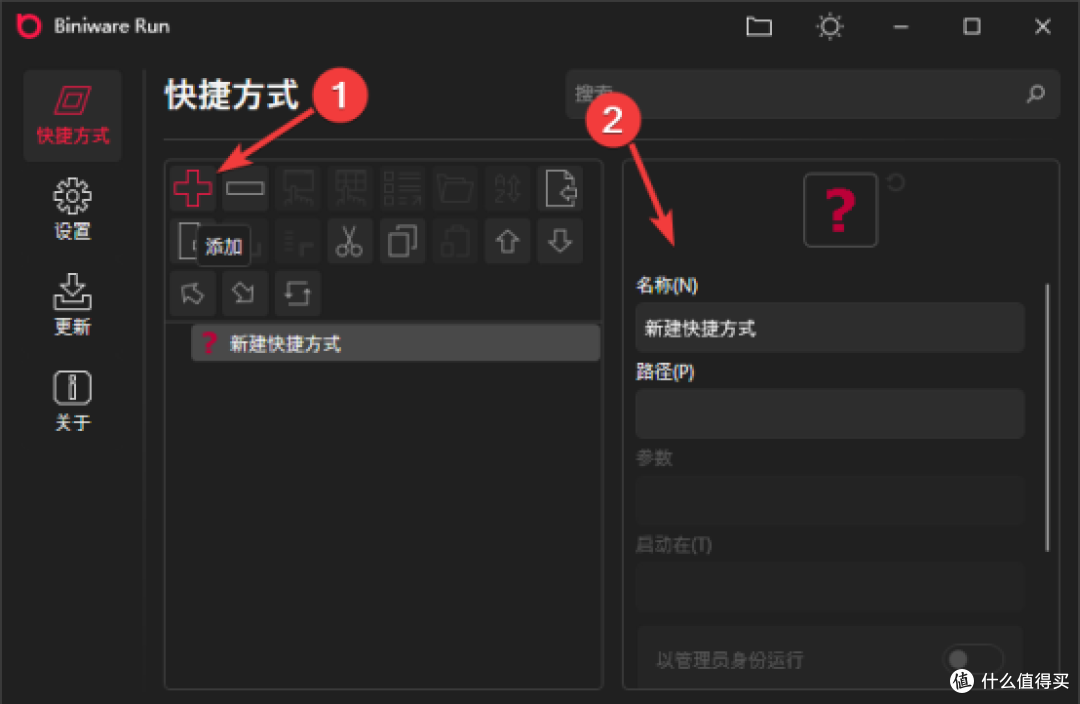Click the red question mark icon thumbnail
This screenshot has width=1080, height=704.
[x=840, y=210]
